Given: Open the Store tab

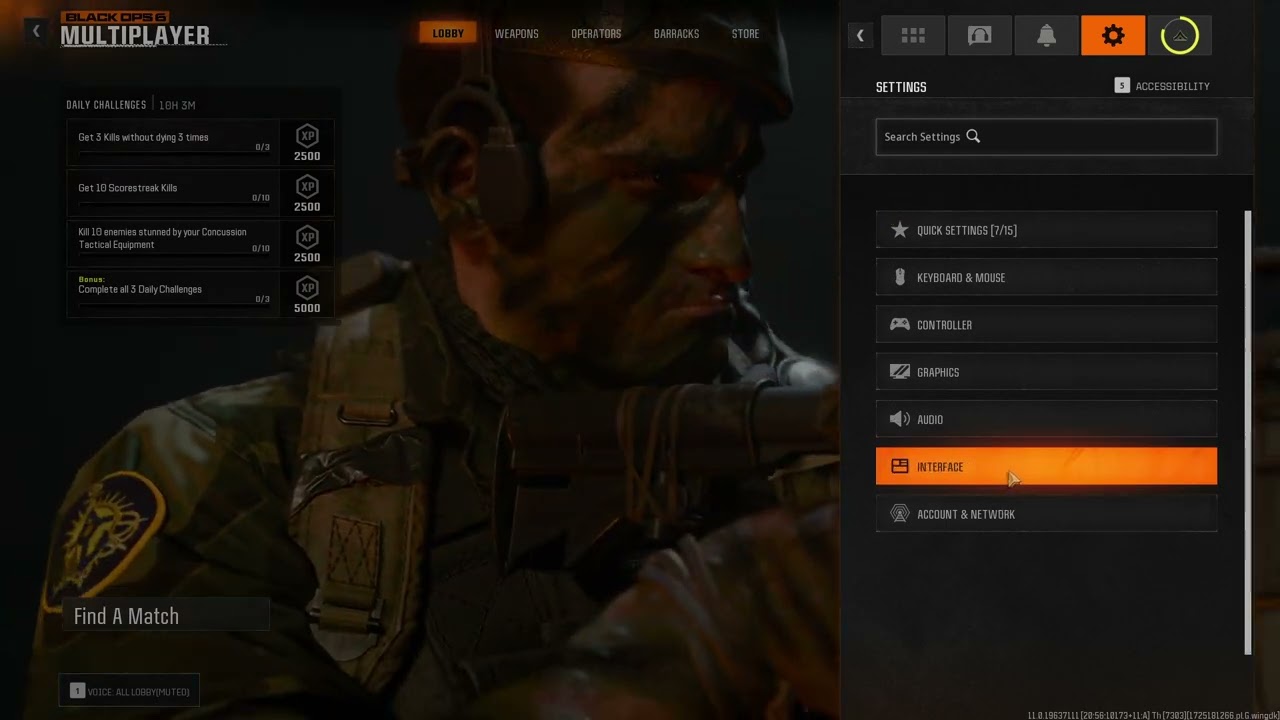Looking at the screenshot, I should pyautogui.click(x=745, y=33).
